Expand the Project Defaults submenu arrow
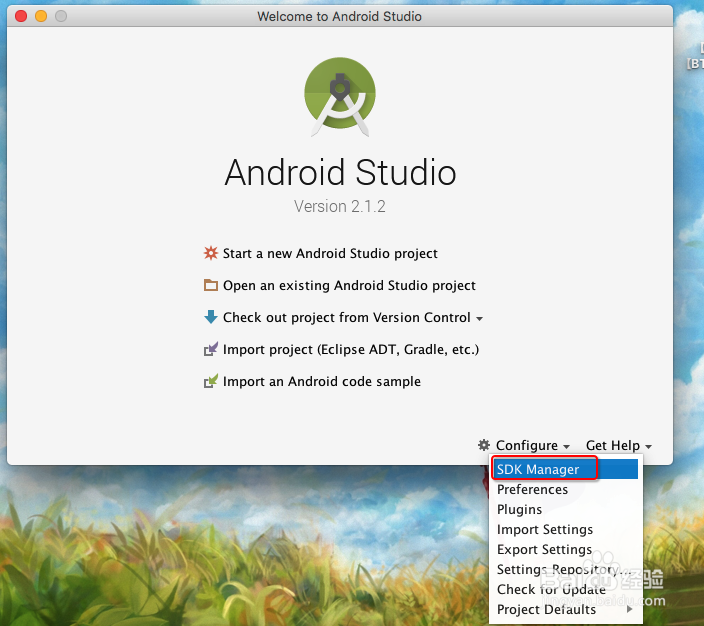The height and width of the screenshot is (626, 704). click(629, 609)
